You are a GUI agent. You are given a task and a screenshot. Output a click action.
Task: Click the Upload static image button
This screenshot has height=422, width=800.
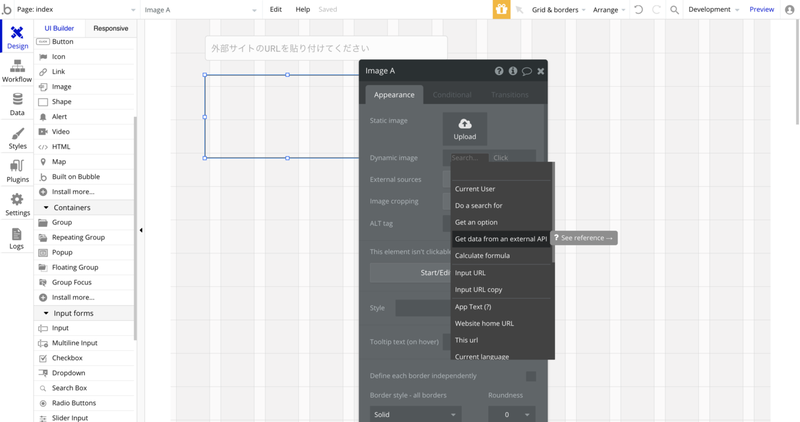pyautogui.click(x=465, y=129)
